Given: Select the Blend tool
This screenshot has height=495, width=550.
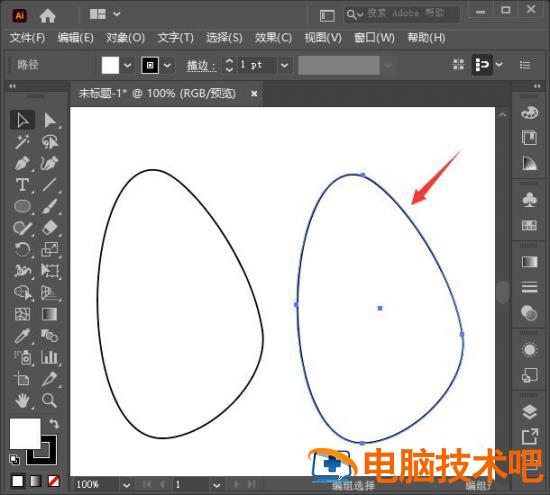Looking at the screenshot, I should pyautogui.click(x=50, y=336).
